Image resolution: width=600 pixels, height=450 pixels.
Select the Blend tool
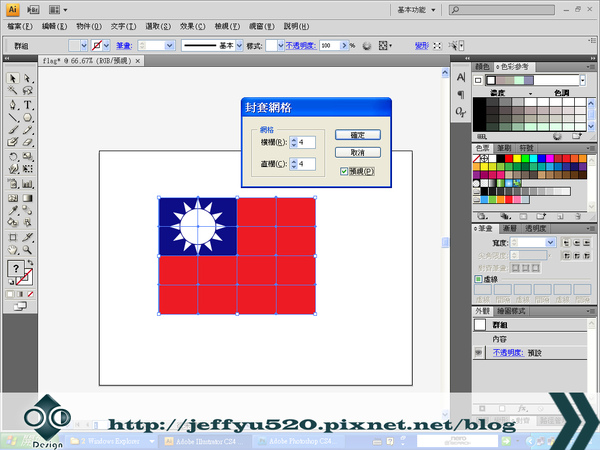(x=27, y=210)
